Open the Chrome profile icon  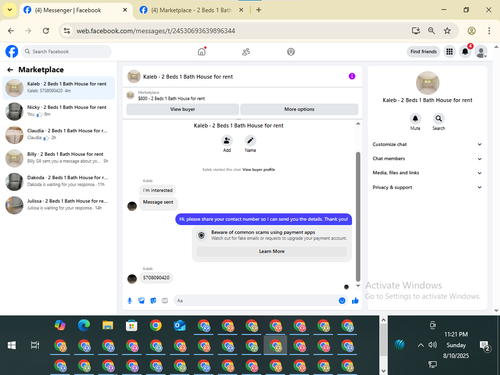pyautogui.click(x=471, y=31)
